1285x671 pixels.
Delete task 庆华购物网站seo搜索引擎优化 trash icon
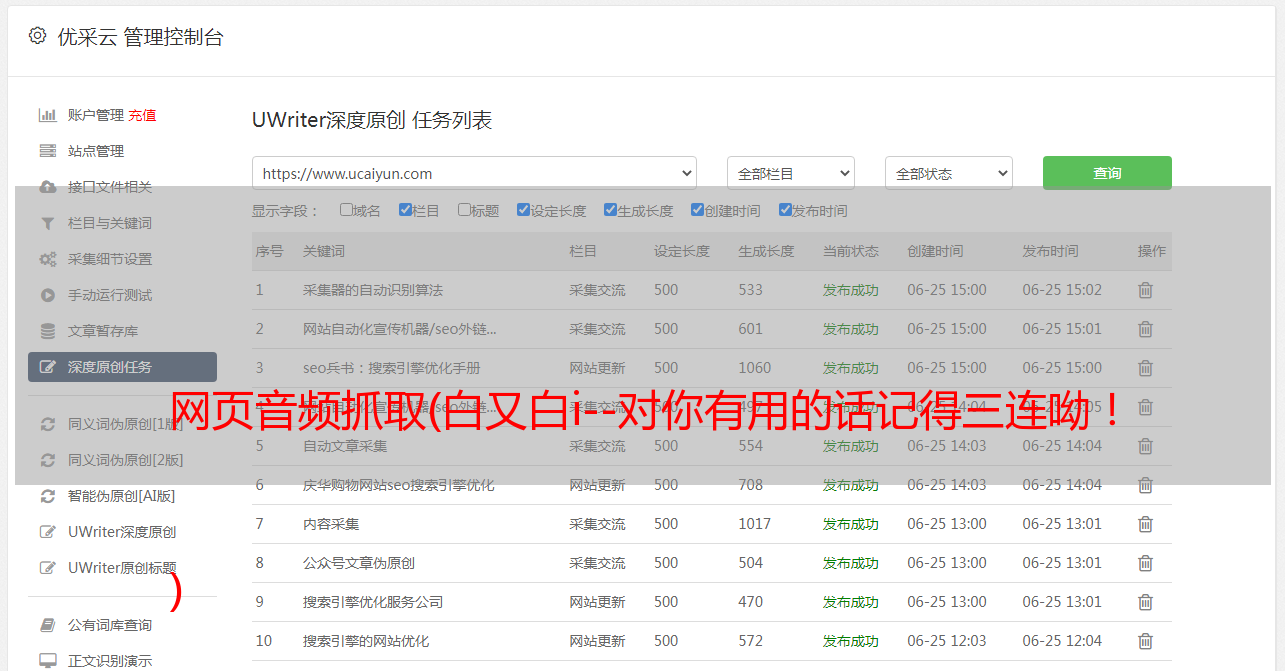pos(1145,485)
